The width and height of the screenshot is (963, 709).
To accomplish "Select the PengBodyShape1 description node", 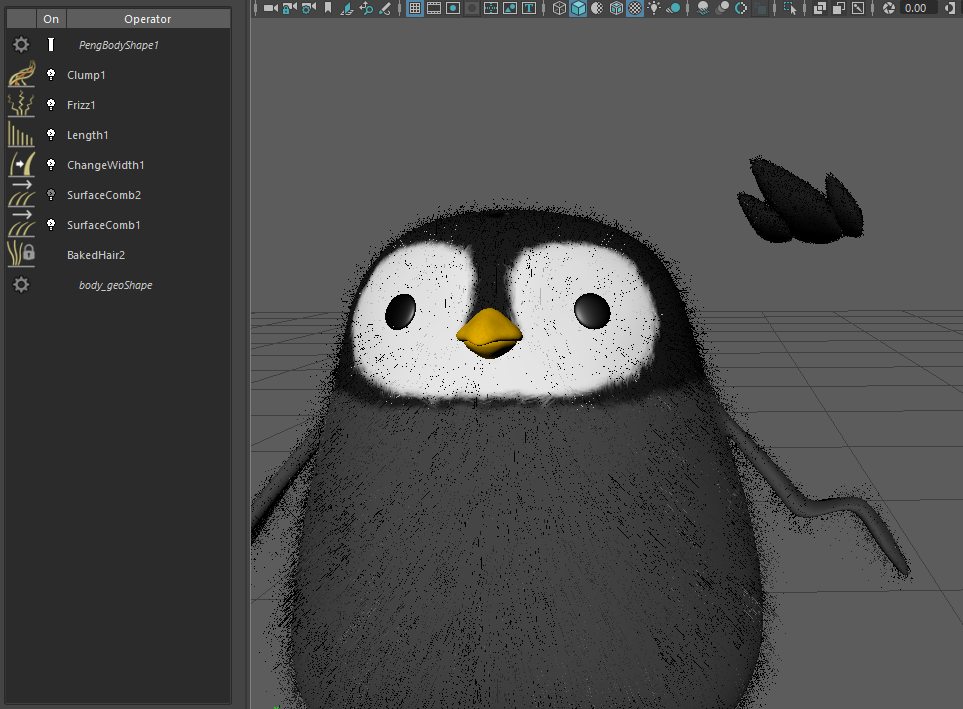I will (118, 45).
